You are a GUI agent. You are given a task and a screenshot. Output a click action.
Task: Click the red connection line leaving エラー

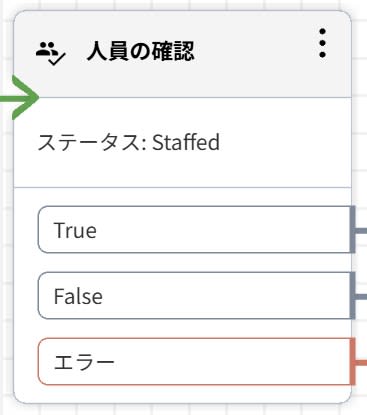[x=361, y=362]
